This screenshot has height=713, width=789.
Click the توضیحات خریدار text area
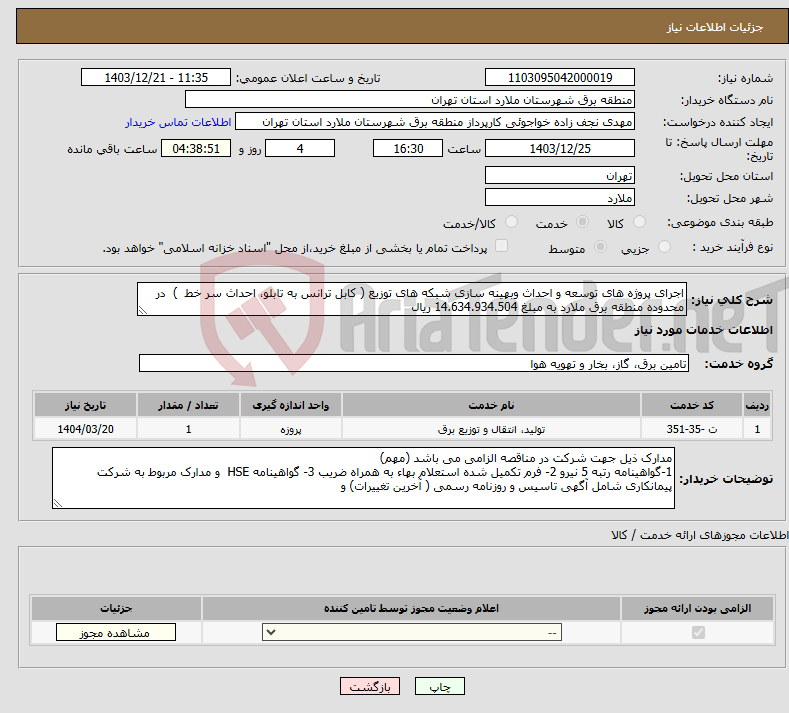[363, 478]
